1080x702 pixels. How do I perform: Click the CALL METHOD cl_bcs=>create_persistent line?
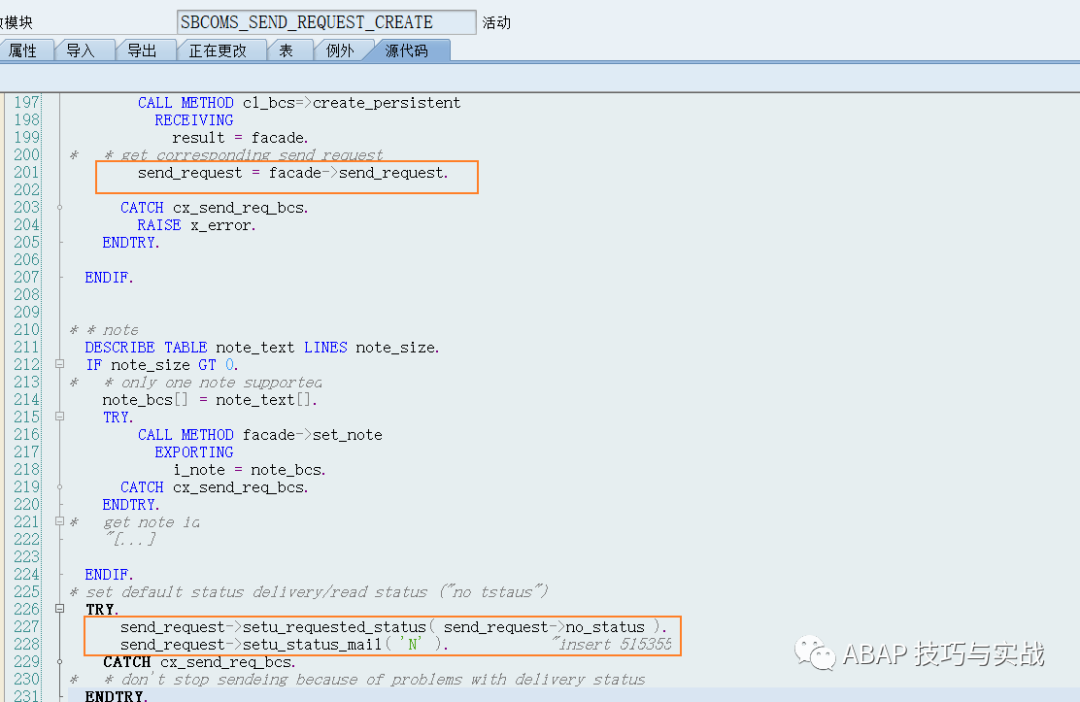coord(299,103)
